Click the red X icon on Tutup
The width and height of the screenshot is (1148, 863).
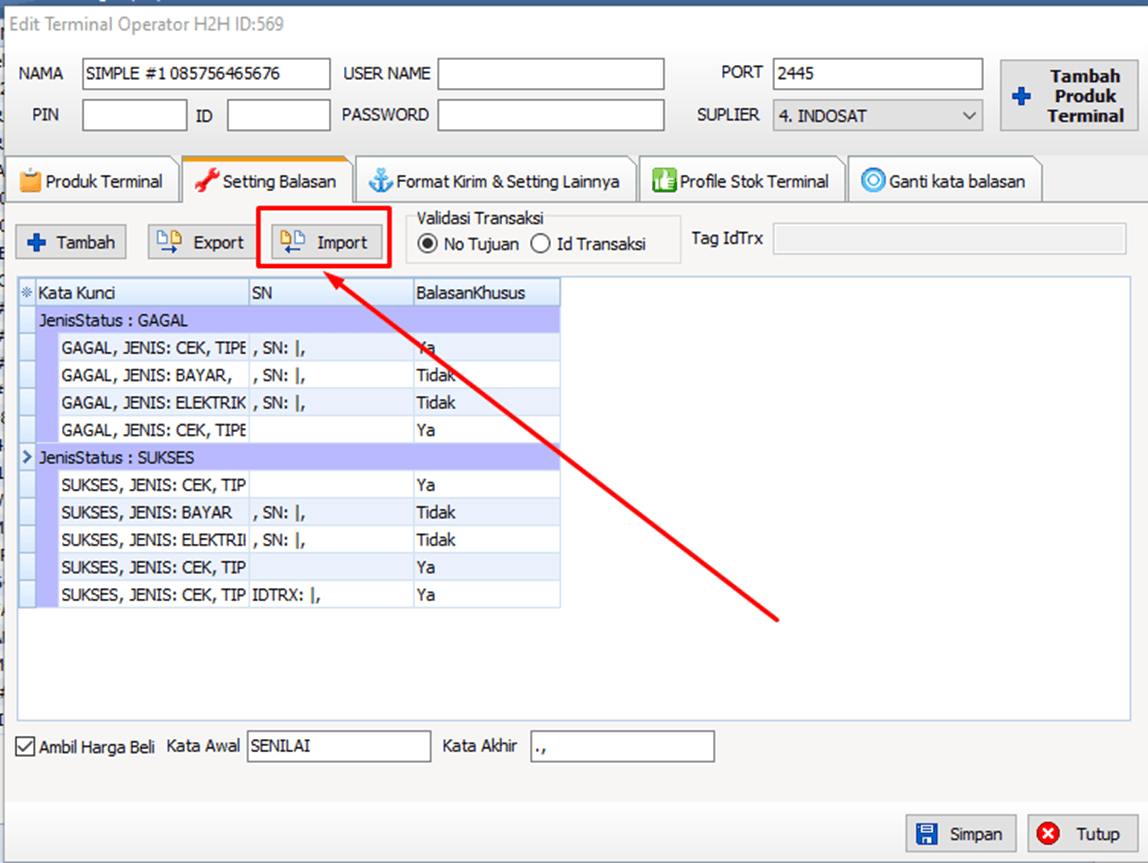[x=1048, y=834]
